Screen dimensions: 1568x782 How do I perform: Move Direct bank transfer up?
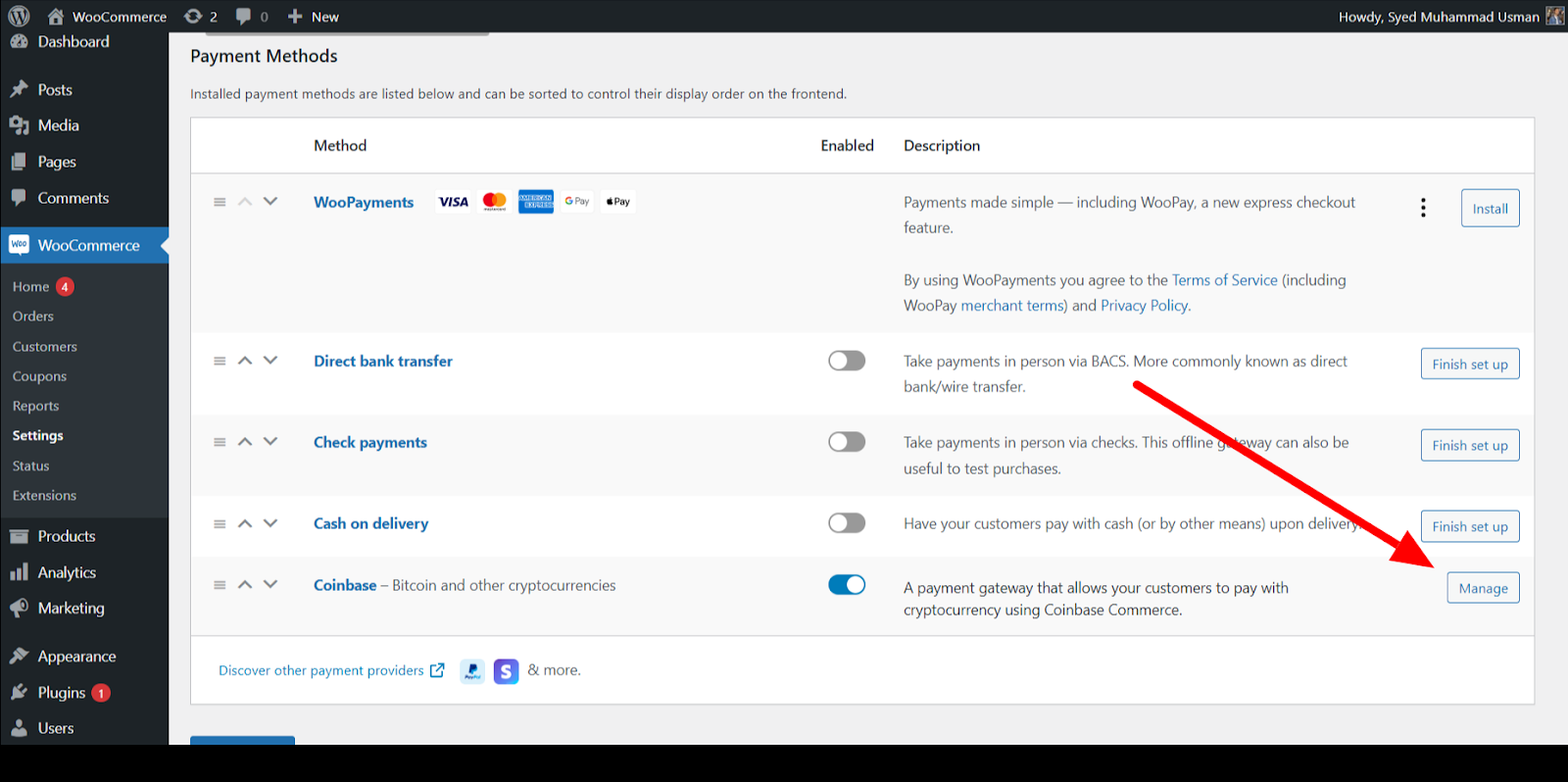(245, 361)
